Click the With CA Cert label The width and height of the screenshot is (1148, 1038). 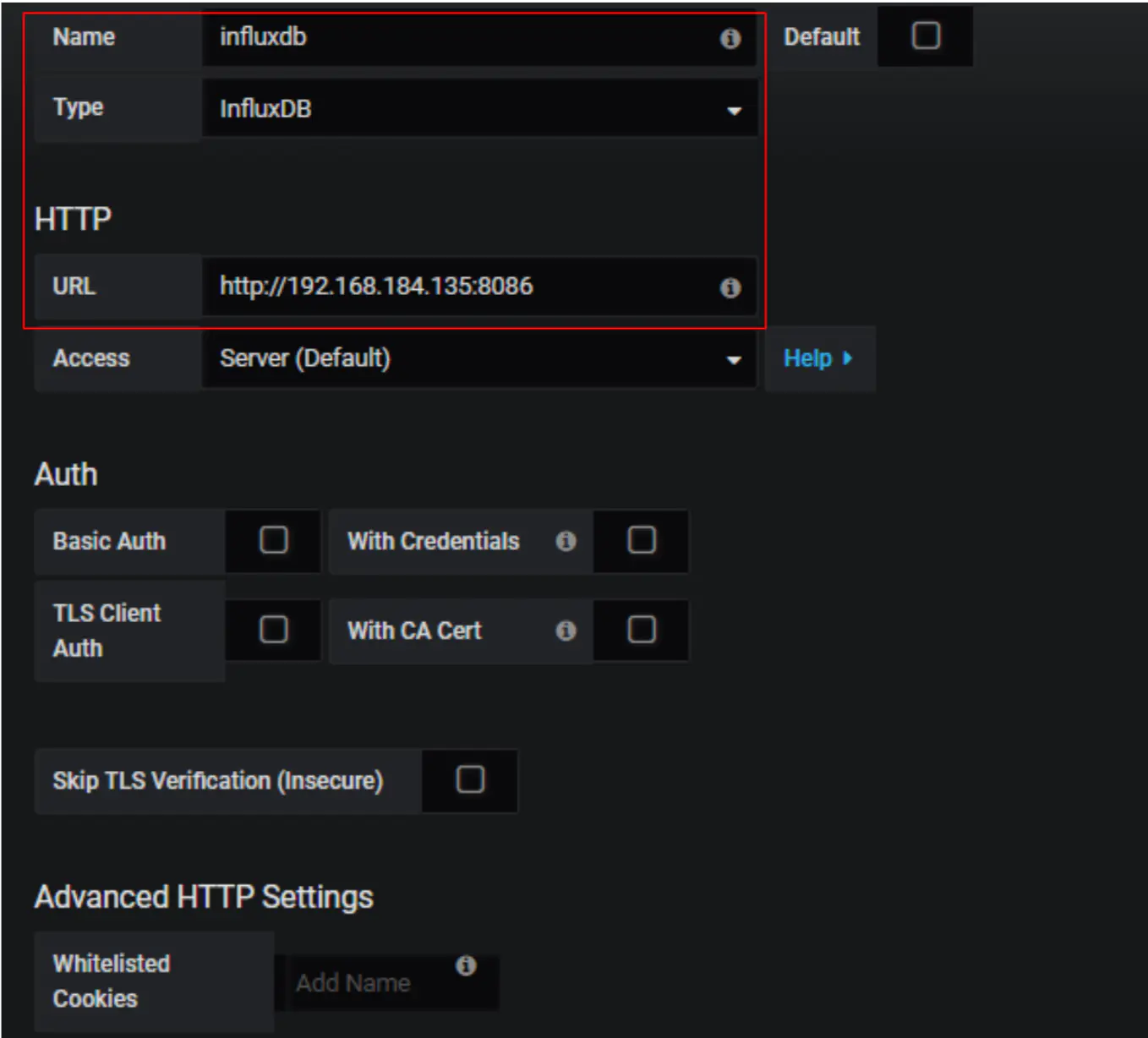[x=414, y=631]
